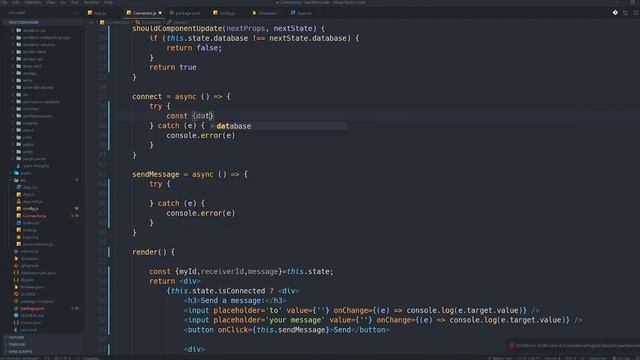Image resolution: width=640 pixels, height=360 pixels.
Task: Click 'nextProps' parameter in the code
Action: 245,29
